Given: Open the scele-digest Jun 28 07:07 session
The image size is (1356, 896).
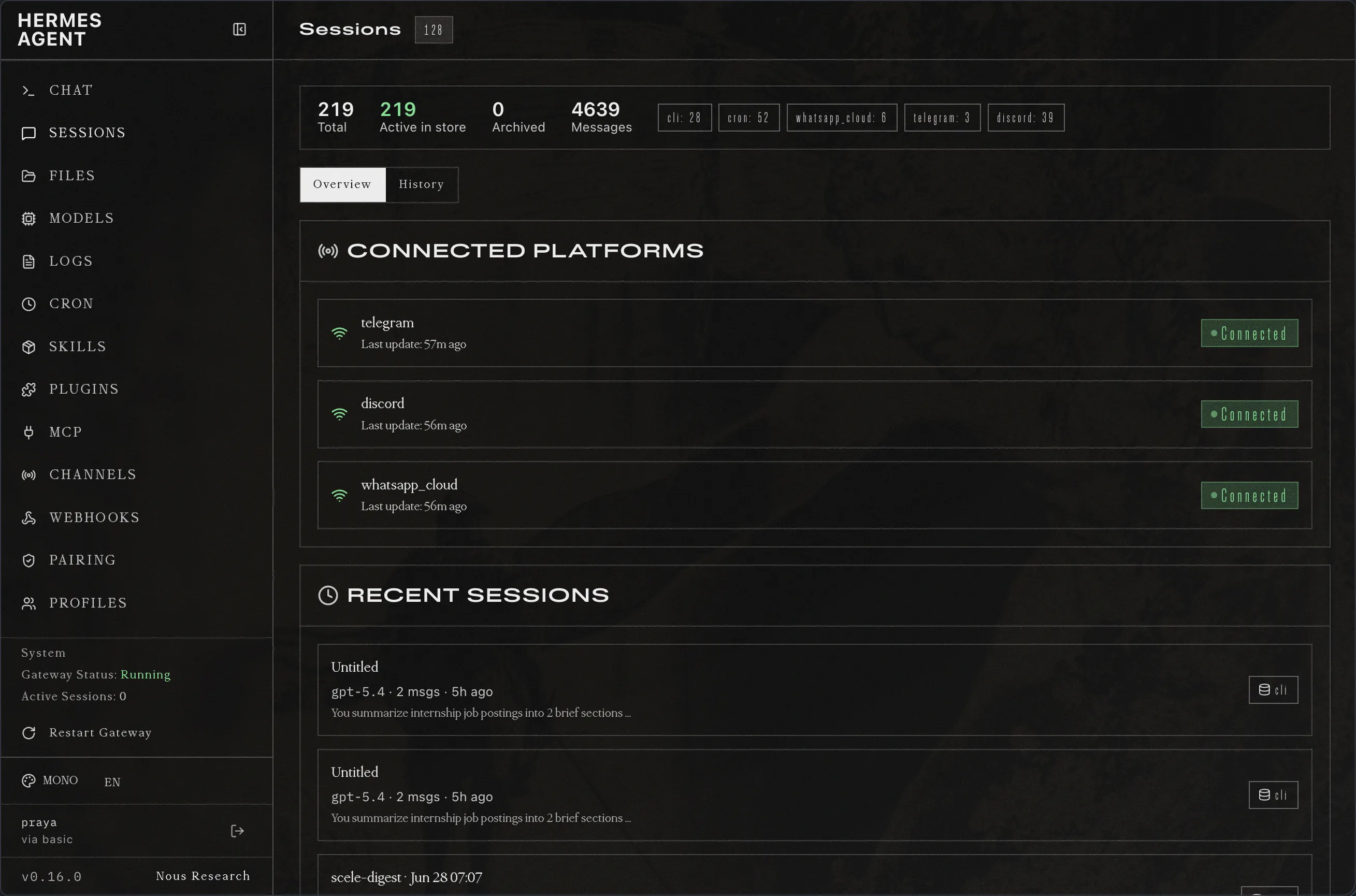Looking at the screenshot, I should point(814,875).
